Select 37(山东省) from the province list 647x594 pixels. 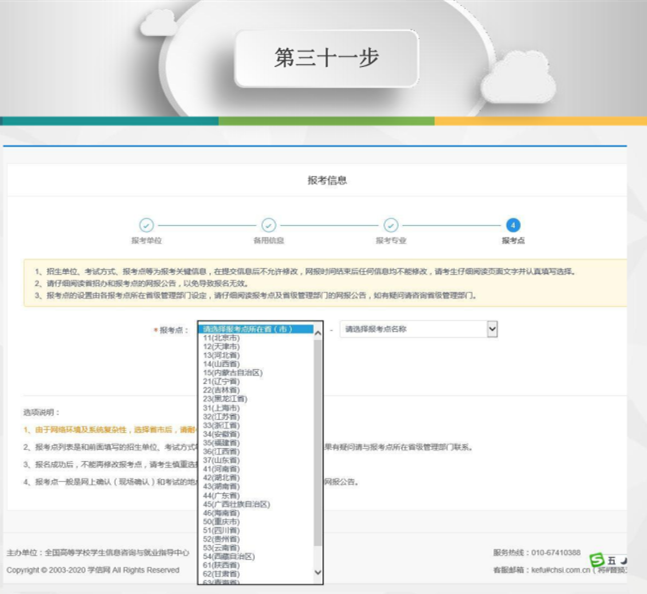[x=221, y=460]
